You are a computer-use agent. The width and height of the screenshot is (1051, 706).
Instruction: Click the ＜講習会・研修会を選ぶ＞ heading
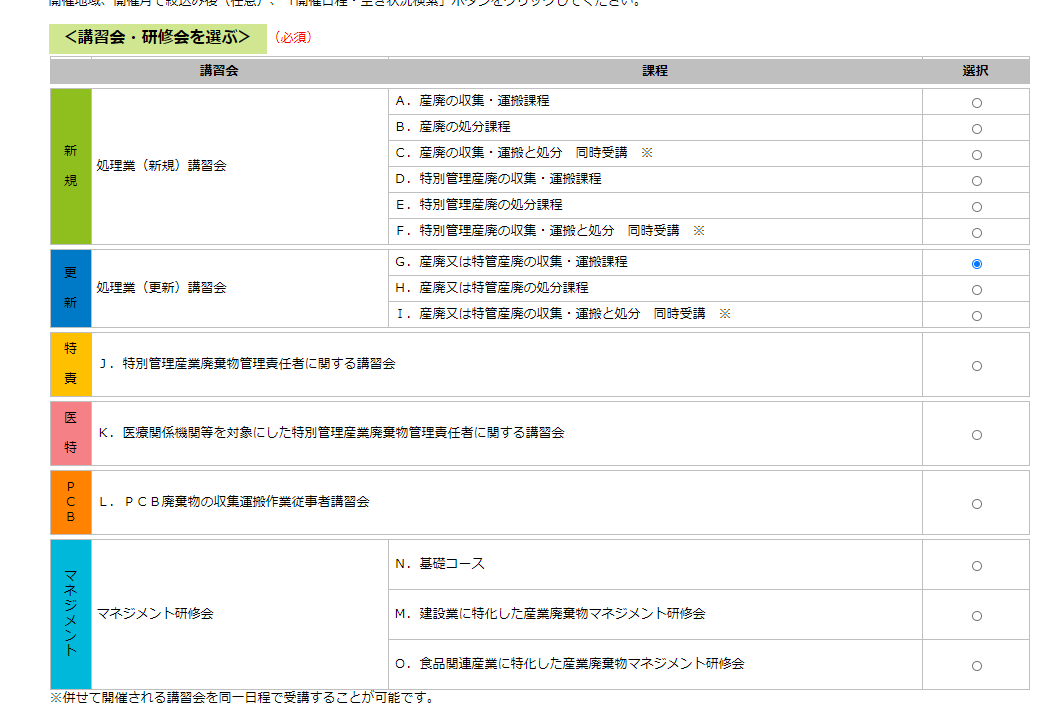pyautogui.click(x=157, y=38)
